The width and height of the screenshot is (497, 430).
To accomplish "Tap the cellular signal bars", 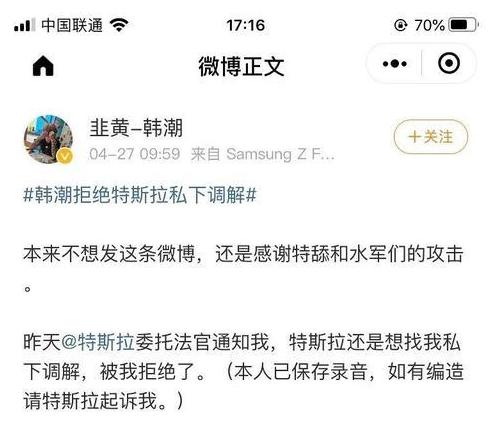I will [x=24, y=25].
